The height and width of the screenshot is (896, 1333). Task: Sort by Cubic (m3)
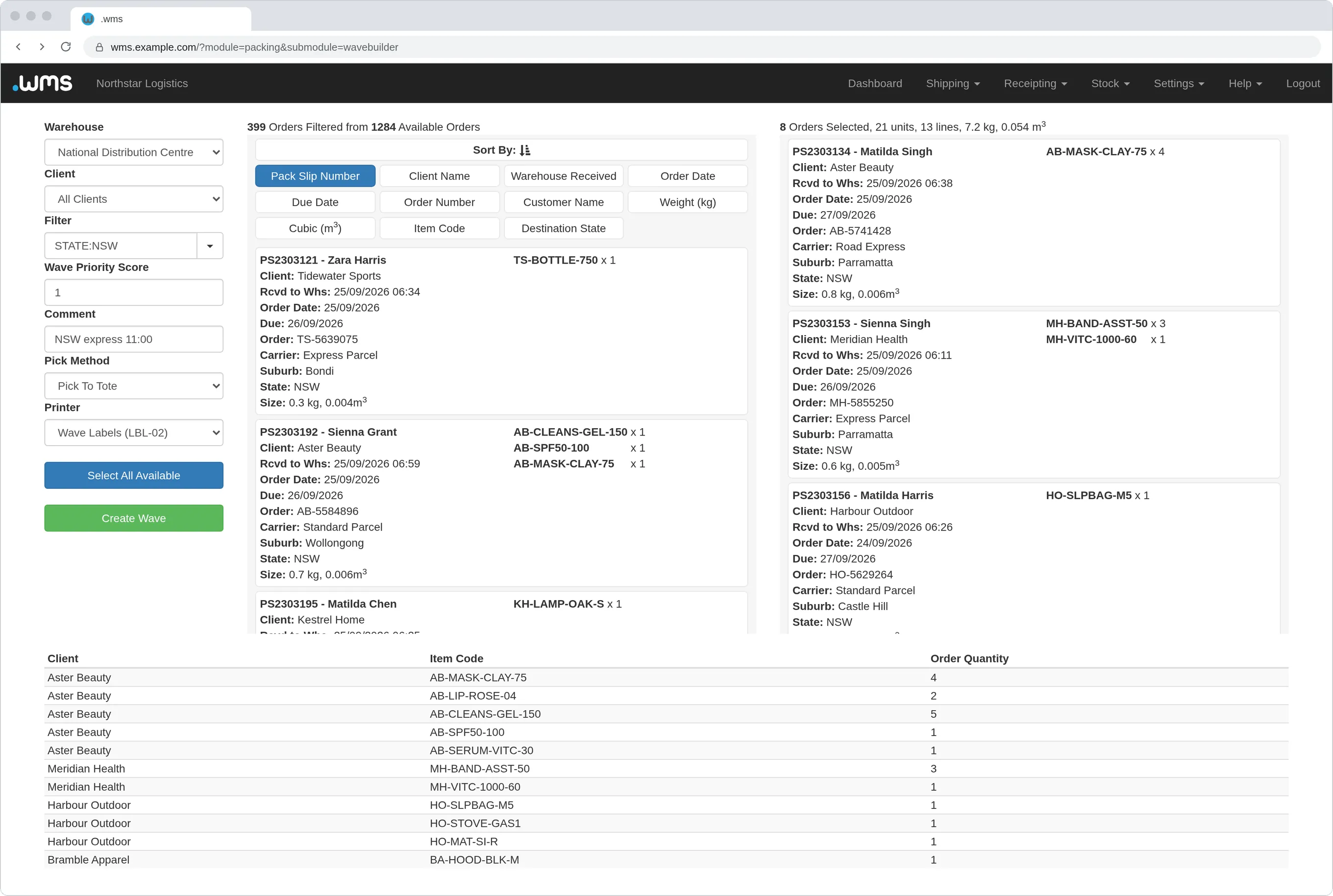pos(315,228)
